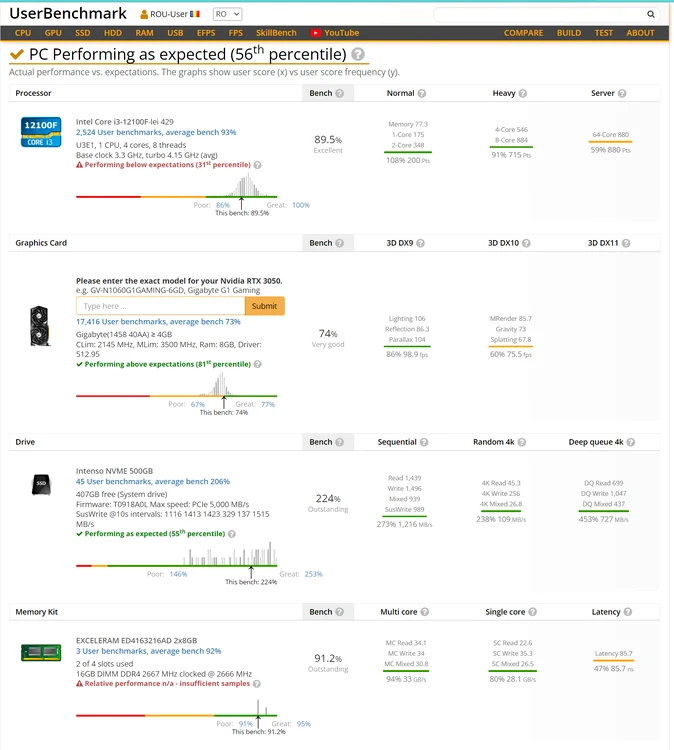Click the red YouTube icon in the nav bar

click(x=316, y=33)
